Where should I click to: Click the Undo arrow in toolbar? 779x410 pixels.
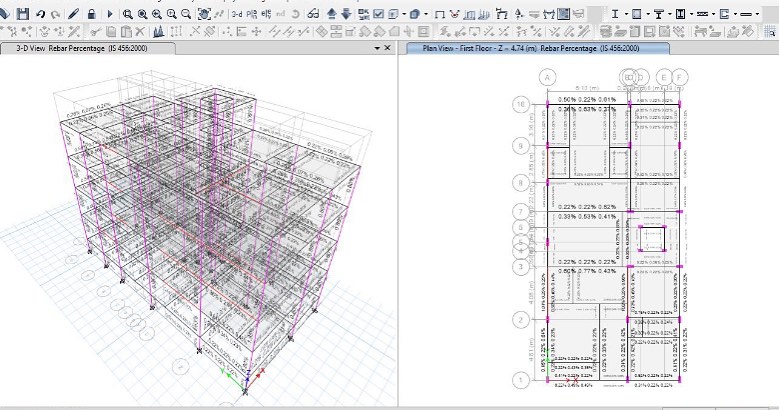[41, 14]
